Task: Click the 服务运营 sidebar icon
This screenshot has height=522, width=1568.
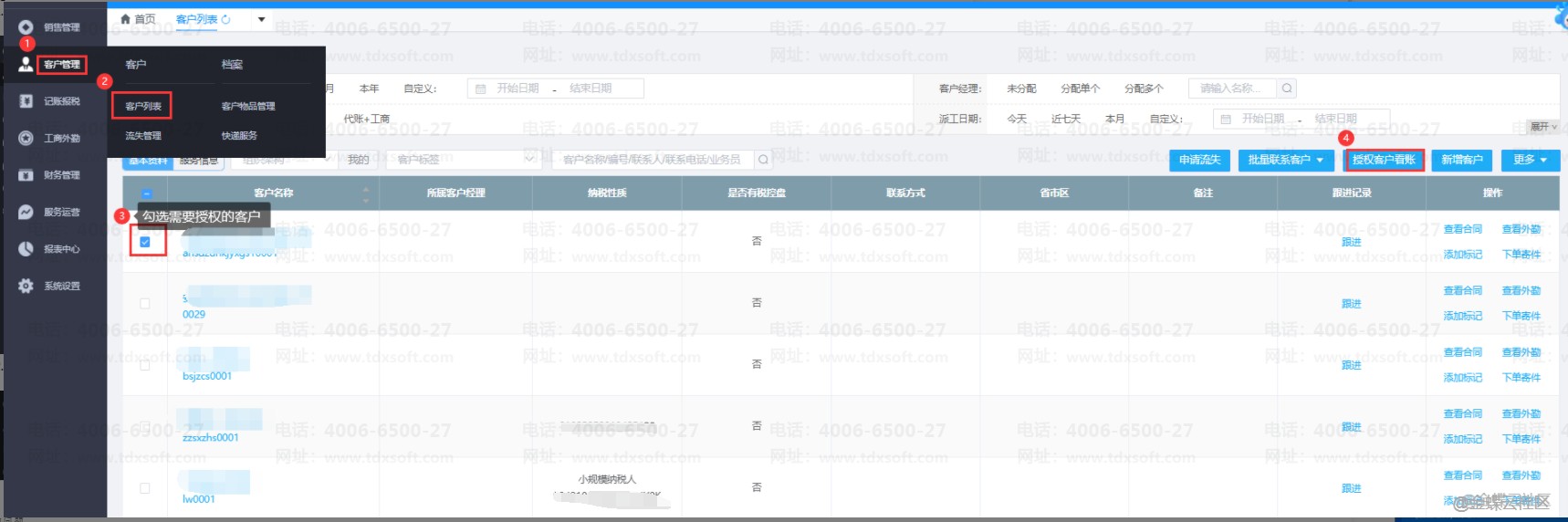Action: [26, 212]
